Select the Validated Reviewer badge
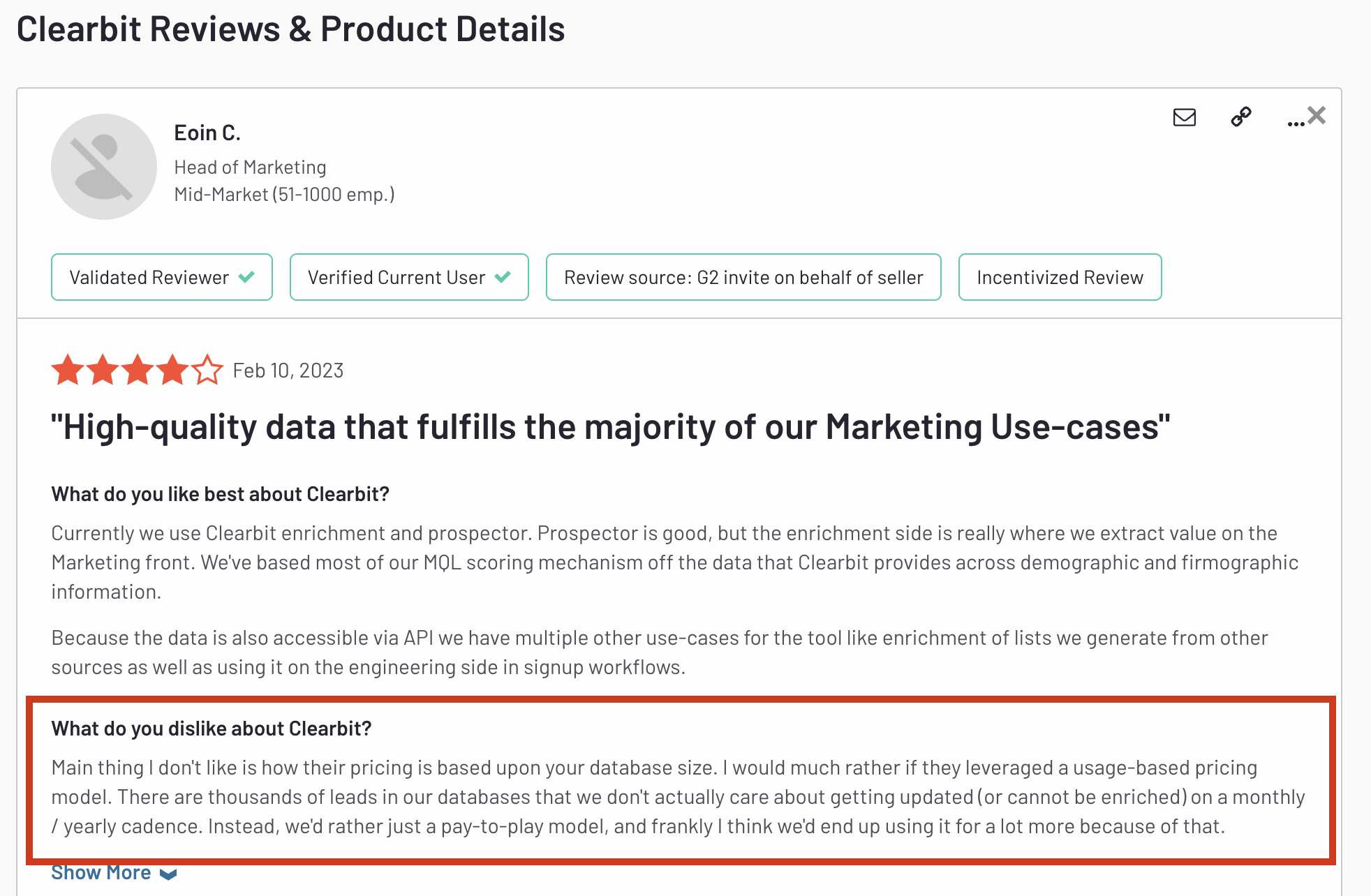This screenshot has height=896, width=1371. (162, 277)
